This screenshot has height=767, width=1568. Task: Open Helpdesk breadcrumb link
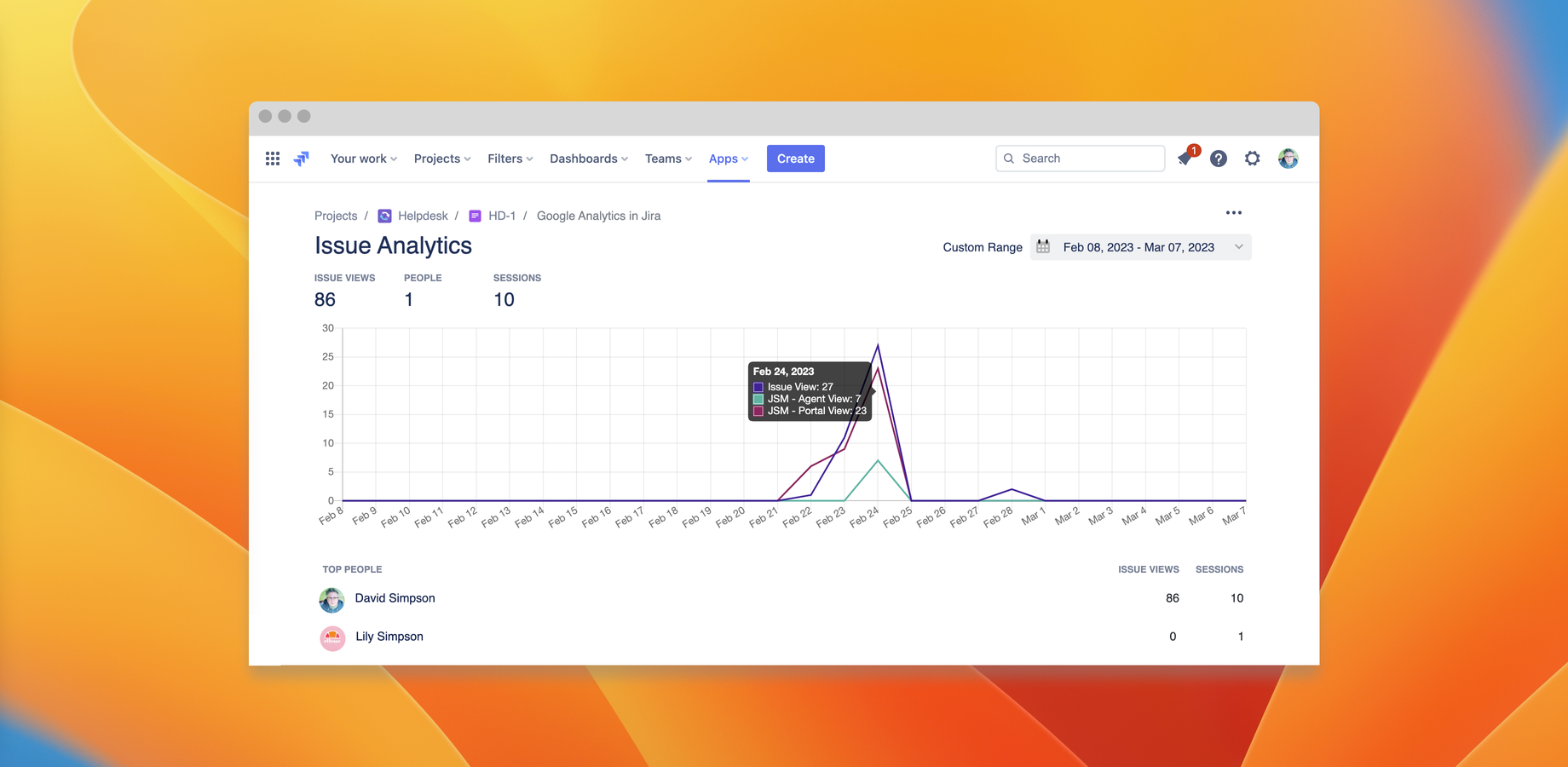(x=423, y=216)
